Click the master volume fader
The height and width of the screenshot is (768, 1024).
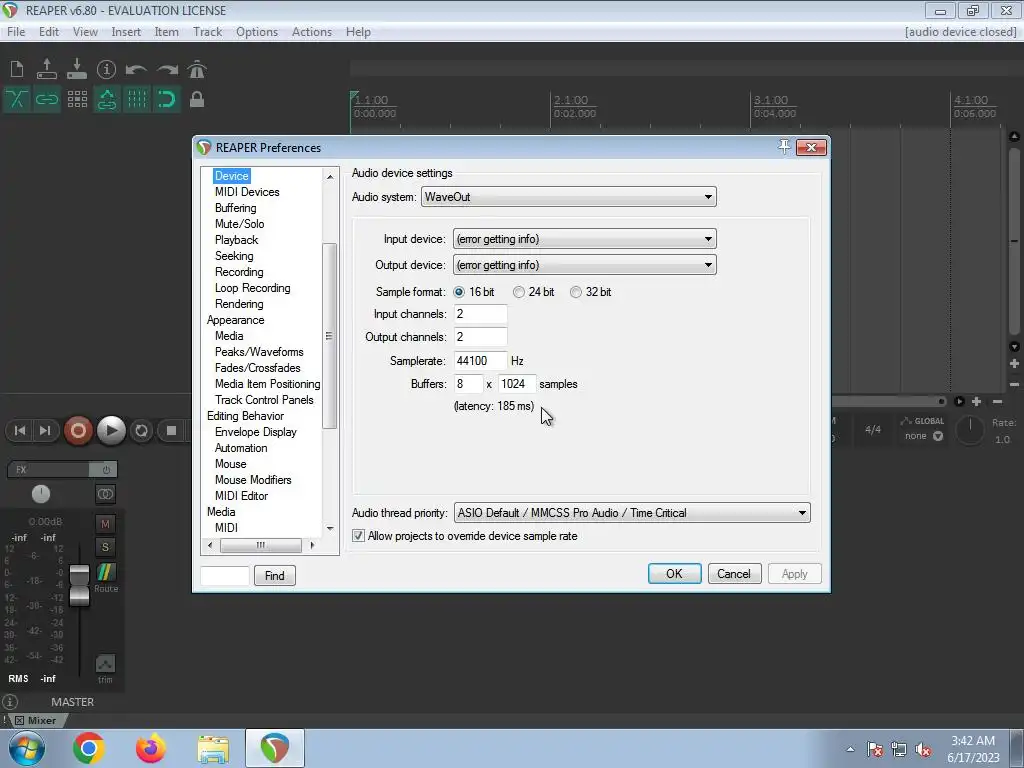(x=79, y=585)
